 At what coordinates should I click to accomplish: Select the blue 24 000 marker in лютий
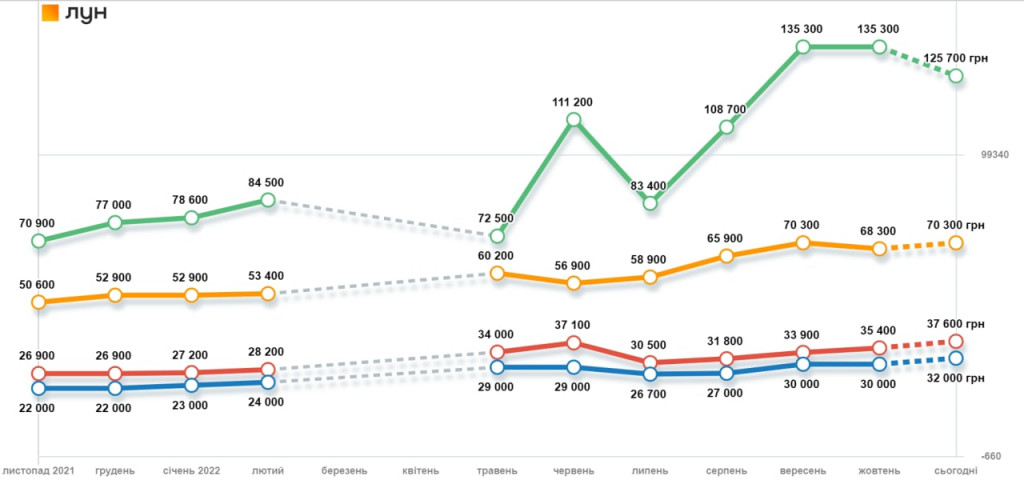[x=268, y=382]
